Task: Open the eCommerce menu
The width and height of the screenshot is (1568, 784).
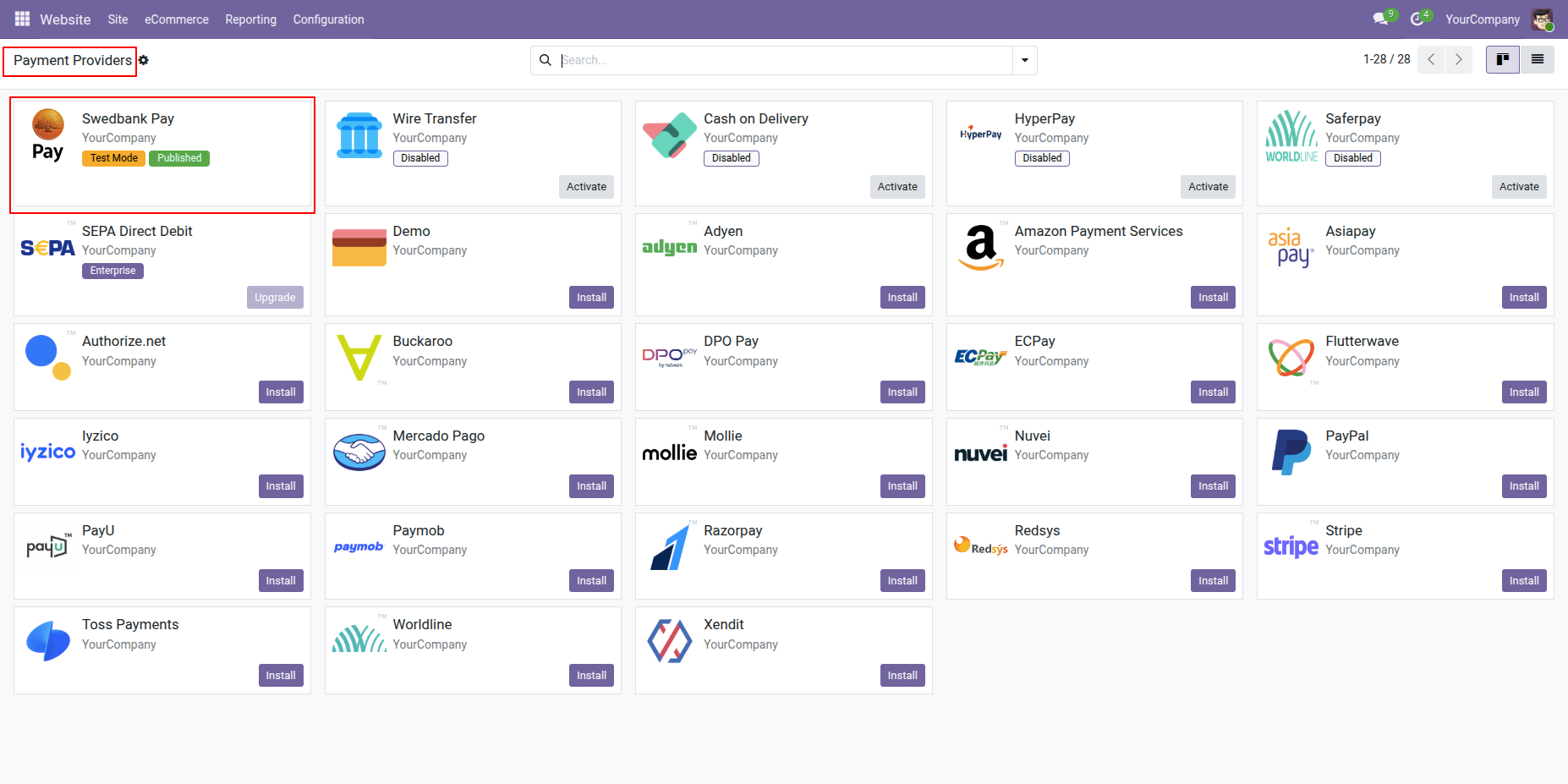Action: point(177,19)
